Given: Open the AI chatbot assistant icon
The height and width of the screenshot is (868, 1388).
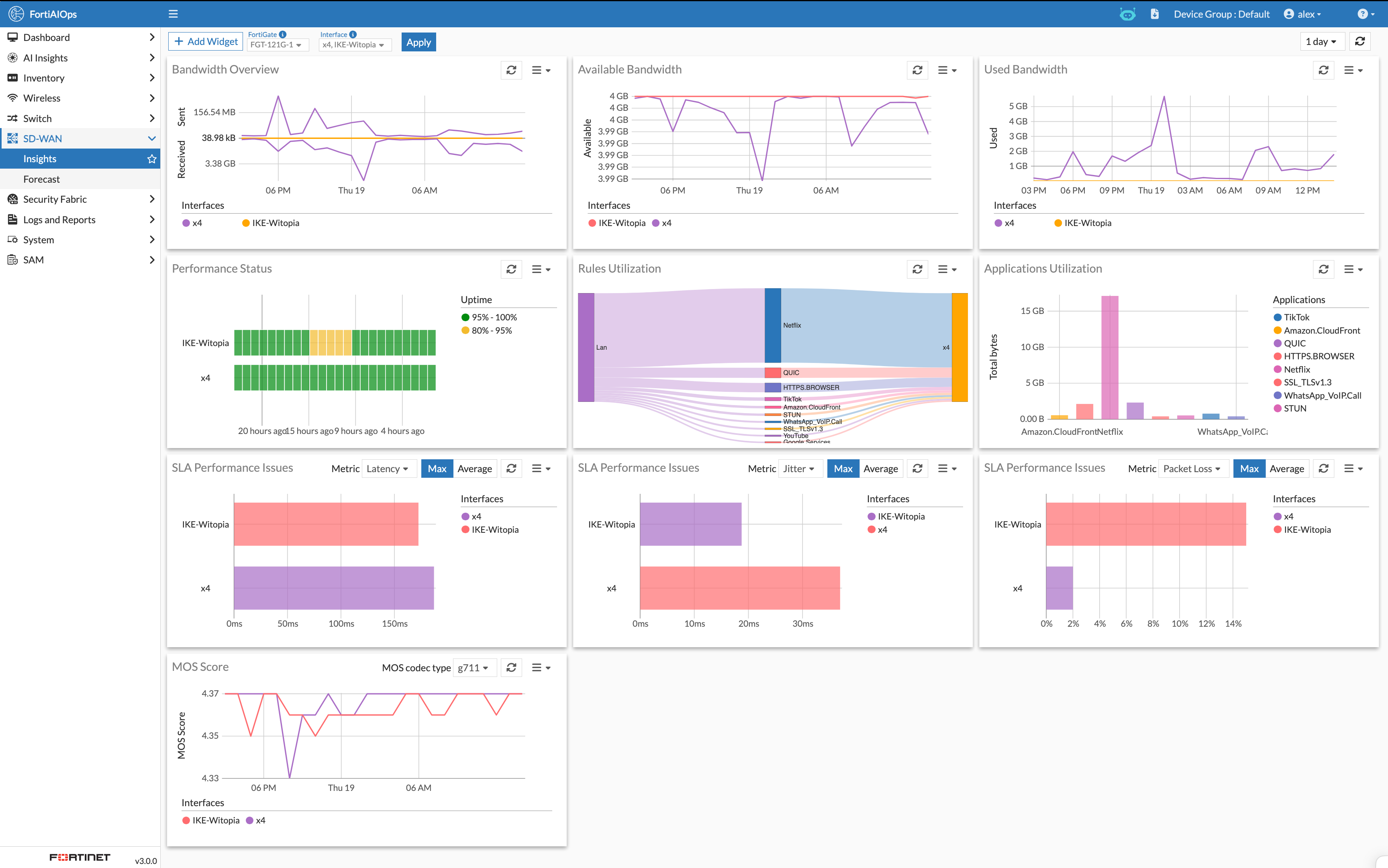Looking at the screenshot, I should pyautogui.click(x=1127, y=14).
